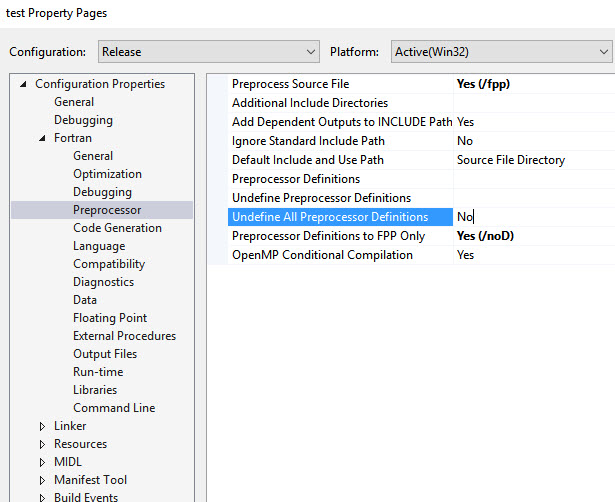615x502 pixels.
Task: Select Code Generation in the tree
Action: pyautogui.click(x=118, y=228)
